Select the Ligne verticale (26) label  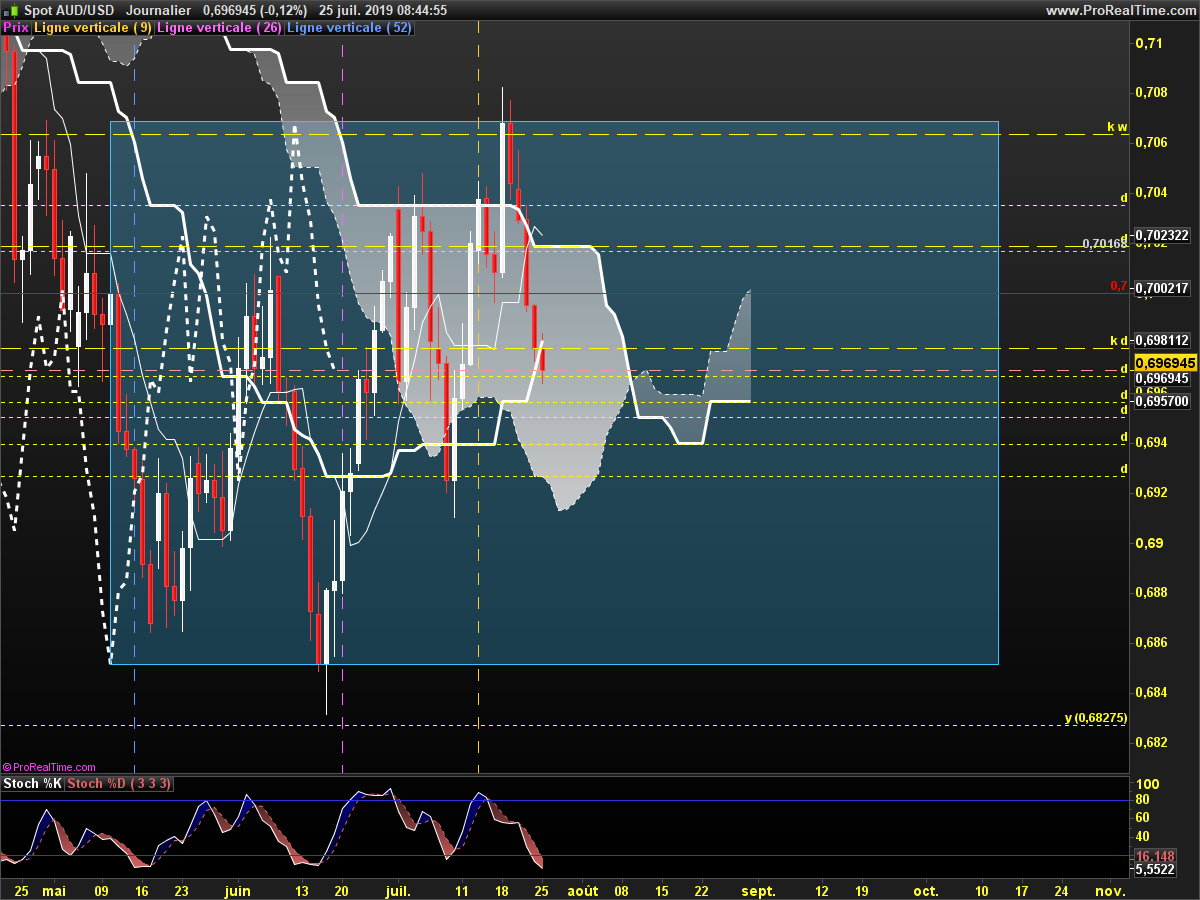220,28
